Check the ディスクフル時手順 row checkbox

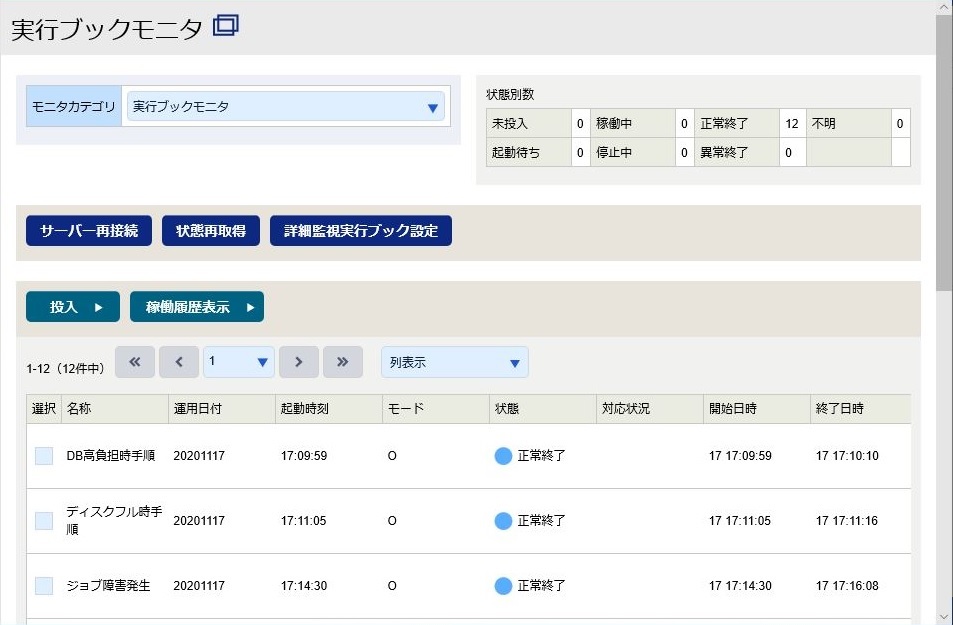point(44,521)
